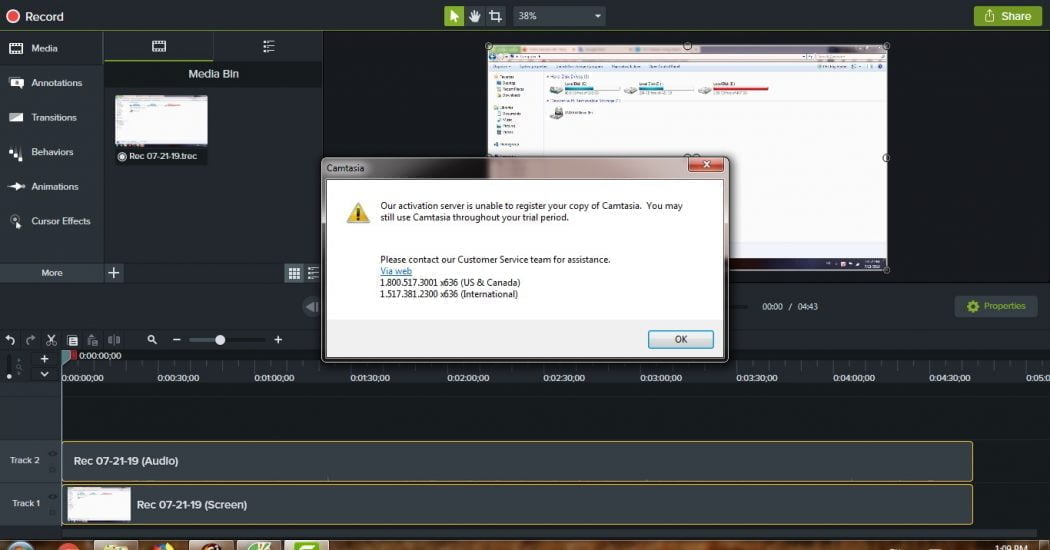
Task: Select the Rec 07-21-19 (Screen) clip
Action: pos(517,504)
